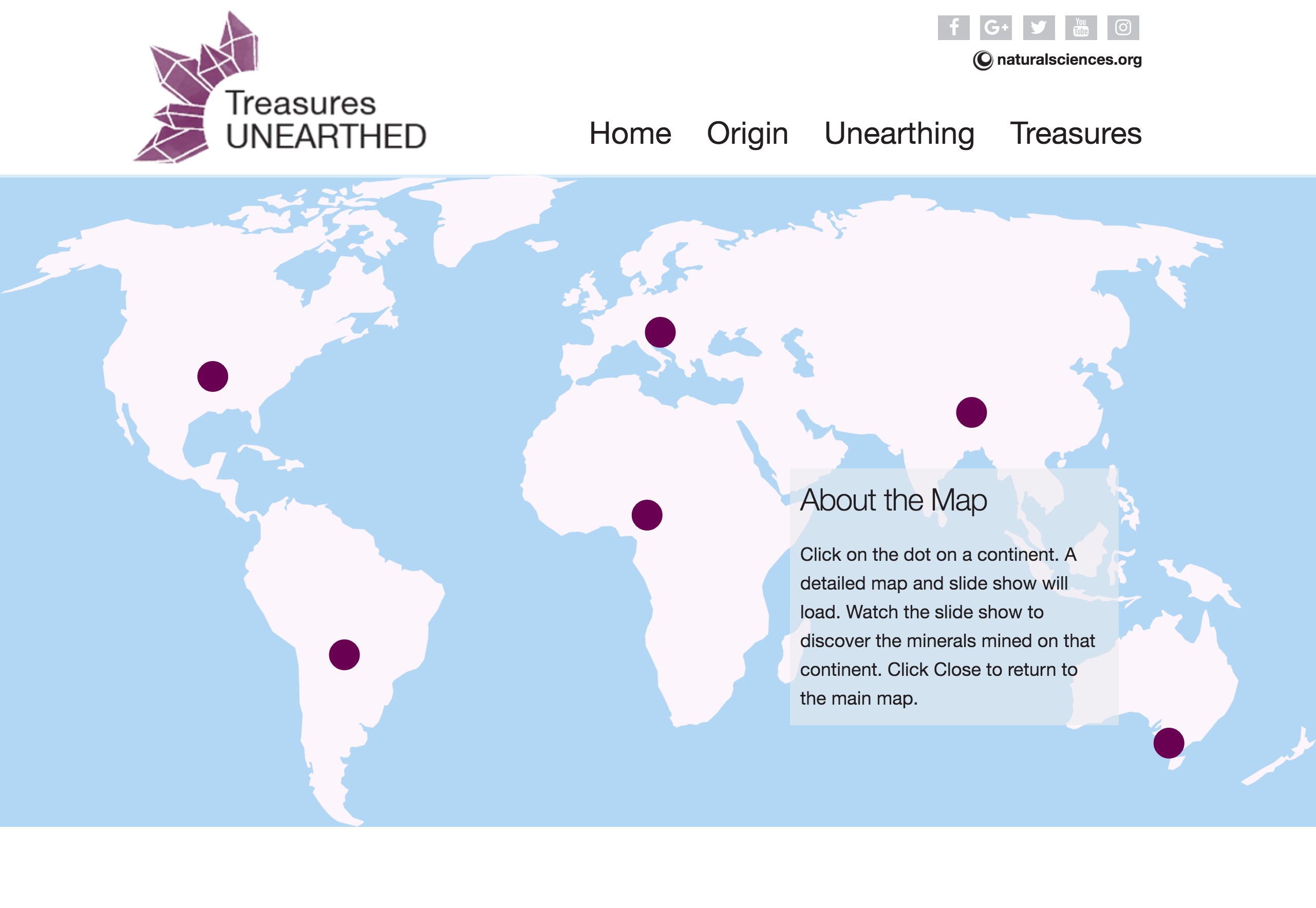Click the 'About the Map' heading

(x=893, y=501)
